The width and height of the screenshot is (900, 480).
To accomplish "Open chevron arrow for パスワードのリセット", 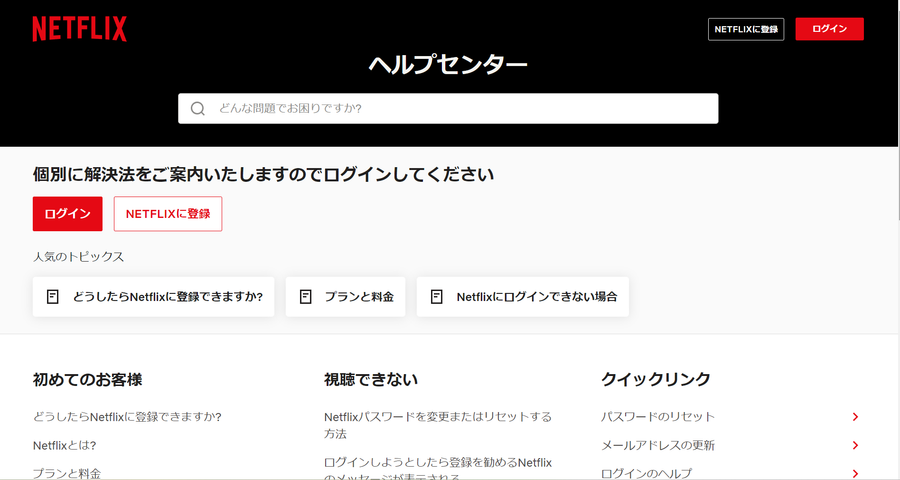I will (x=855, y=417).
